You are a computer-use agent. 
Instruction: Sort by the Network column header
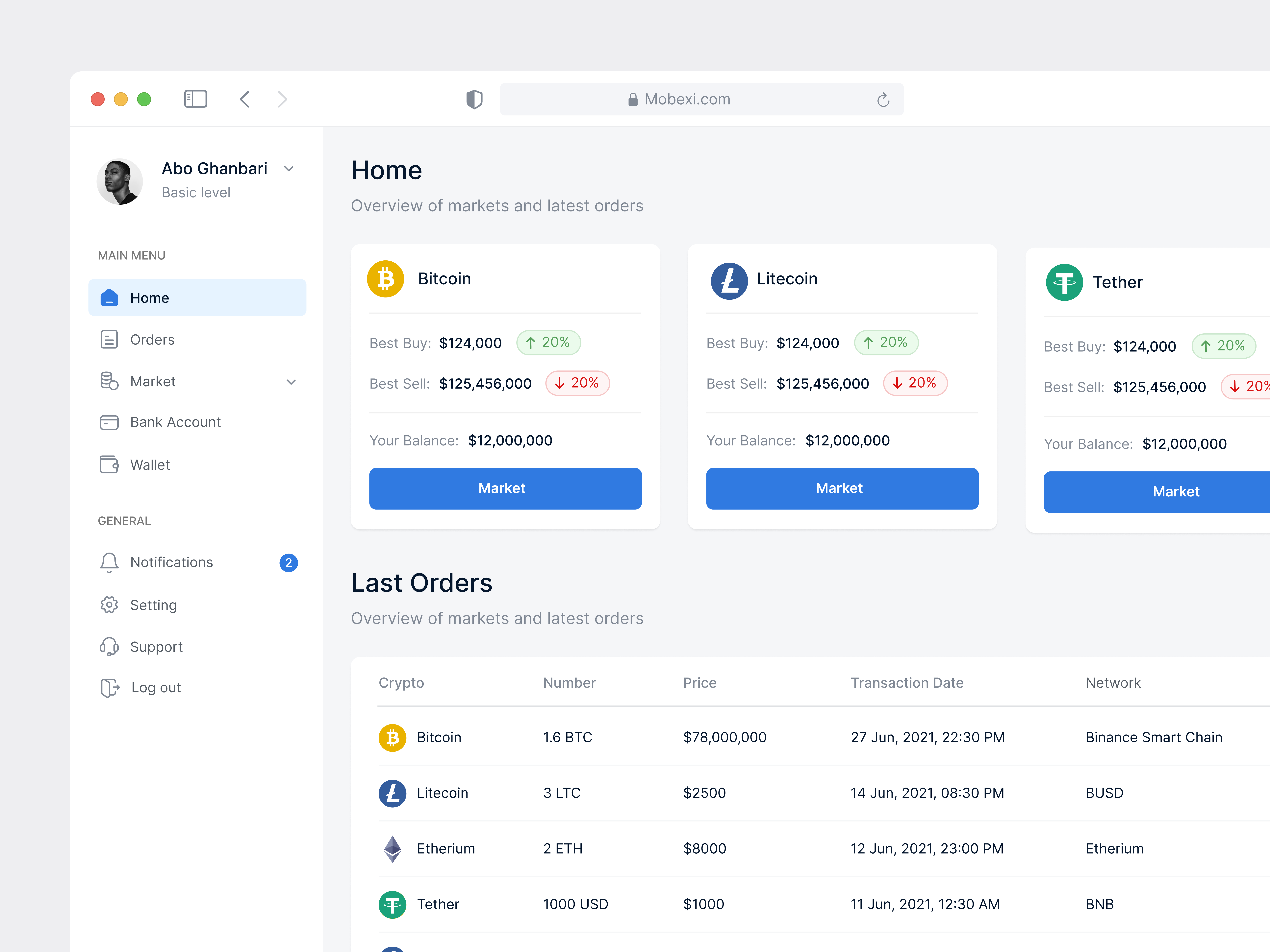click(x=1113, y=683)
